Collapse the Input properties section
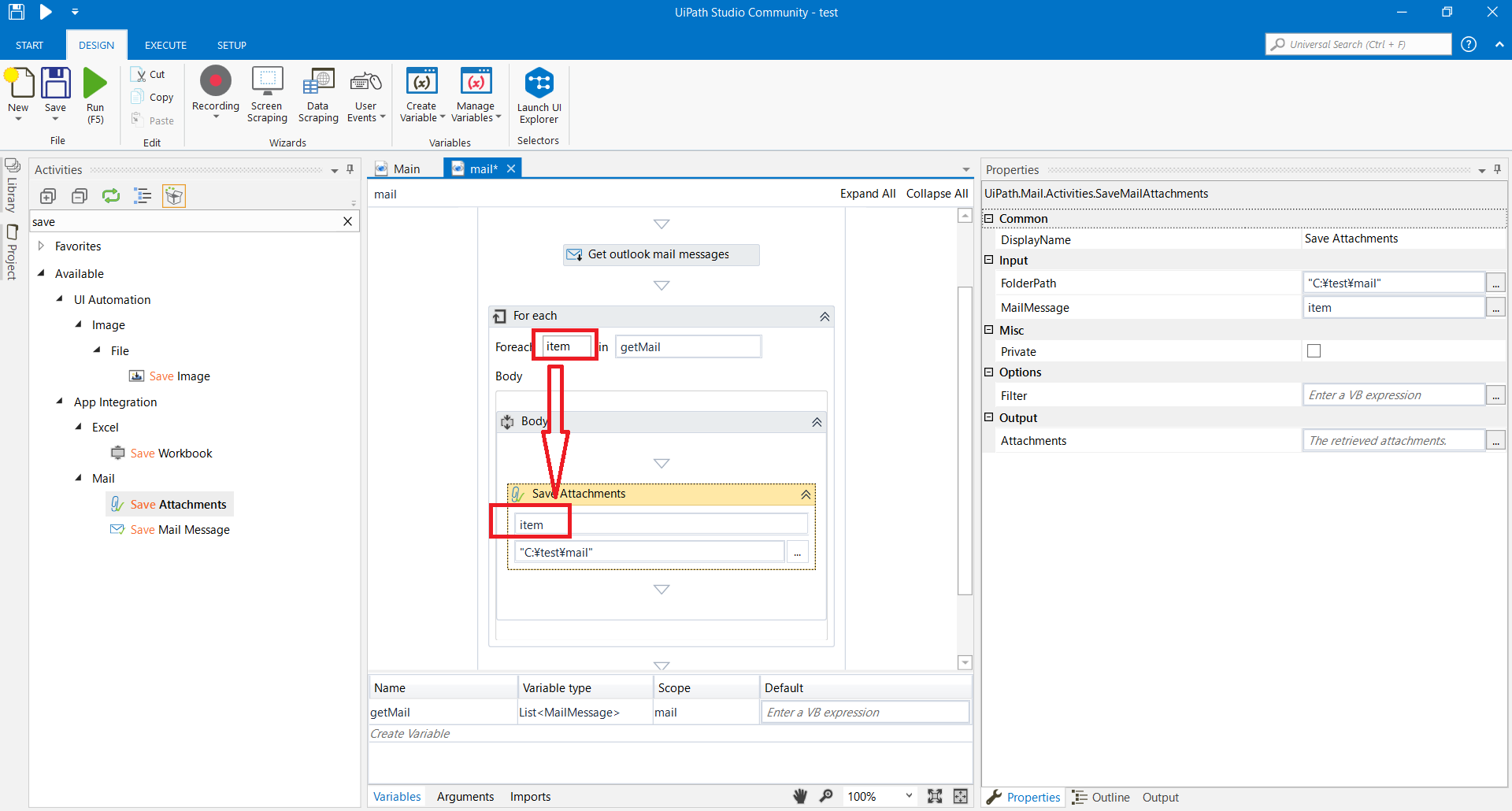Image resolution: width=1512 pixels, height=811 pixels. [x=989, y=260]
